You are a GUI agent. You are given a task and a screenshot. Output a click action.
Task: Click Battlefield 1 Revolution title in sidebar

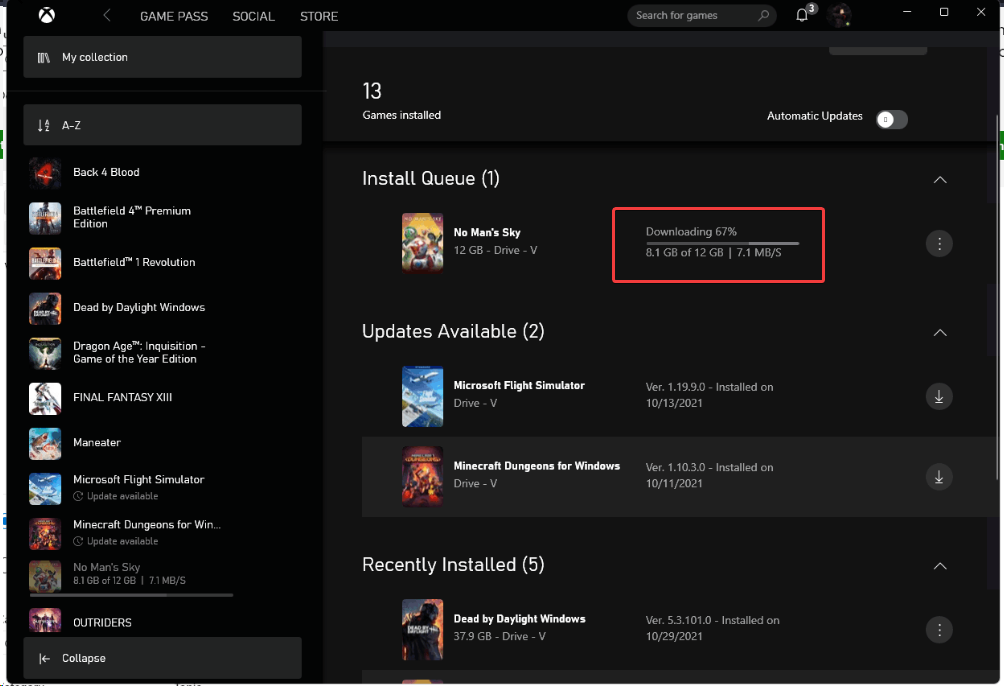(x=134, y=263)
